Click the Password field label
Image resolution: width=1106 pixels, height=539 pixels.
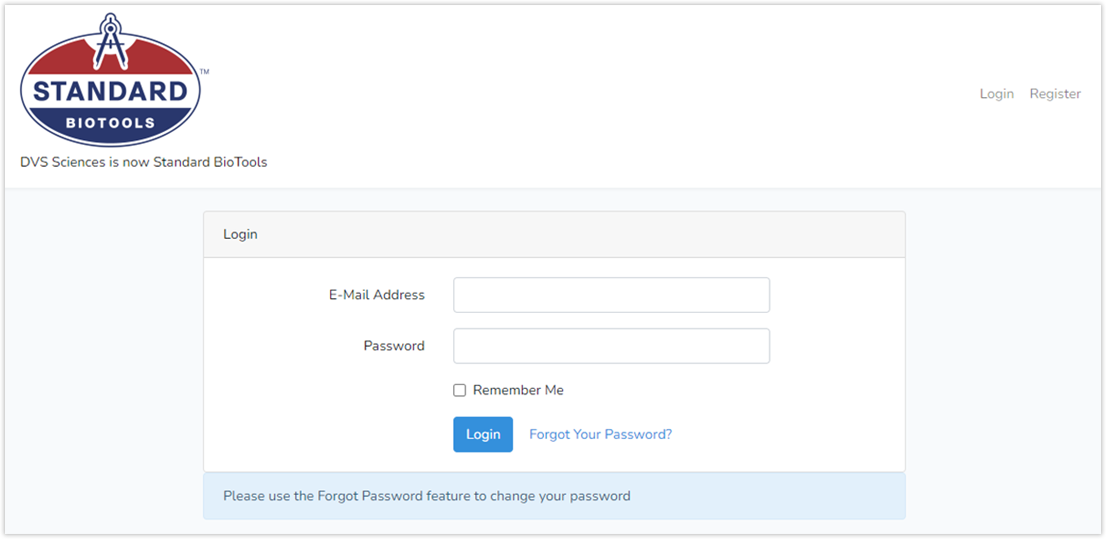393,346
